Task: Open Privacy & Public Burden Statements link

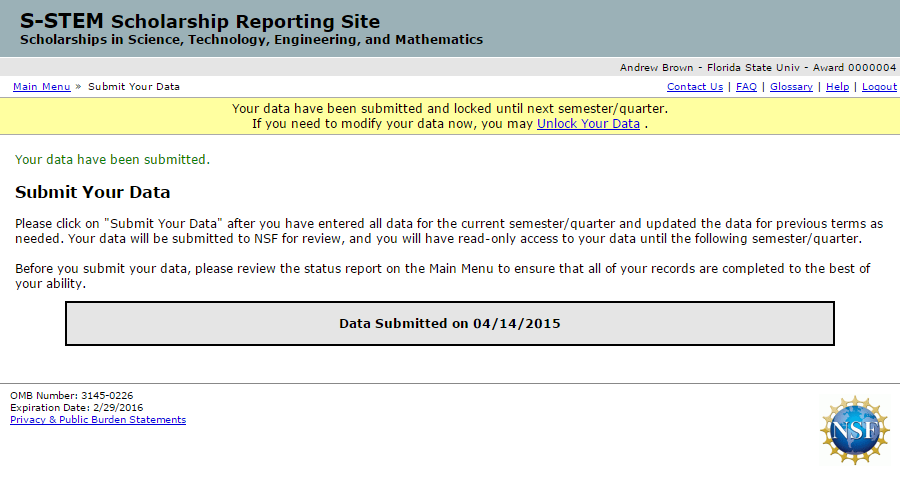Action: (x=98, y=419)
